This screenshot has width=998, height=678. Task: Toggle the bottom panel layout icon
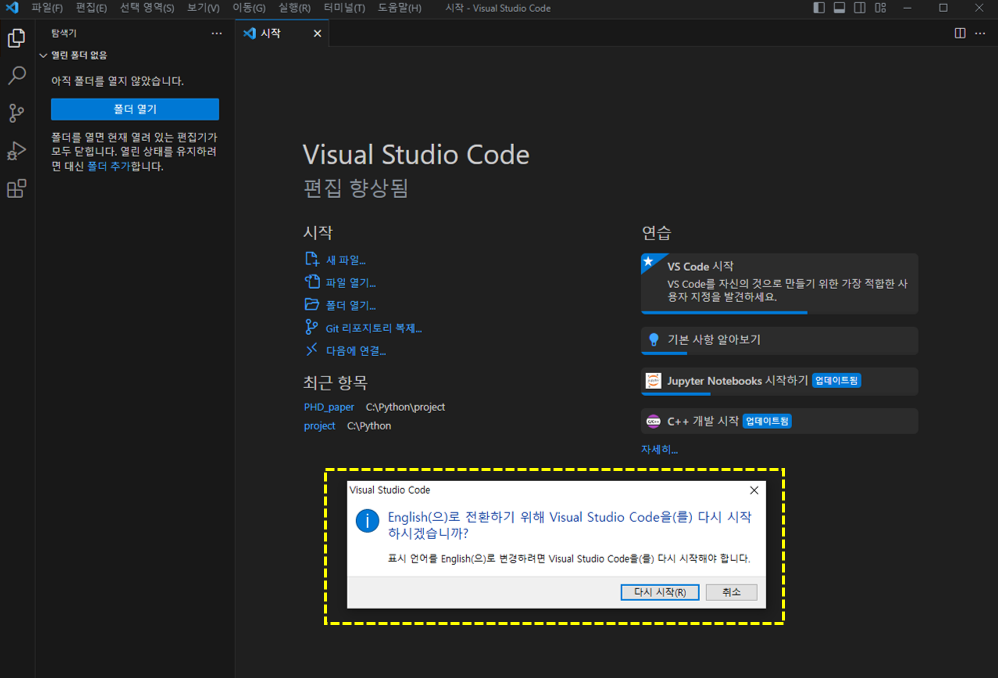click(x=840, y=8)
